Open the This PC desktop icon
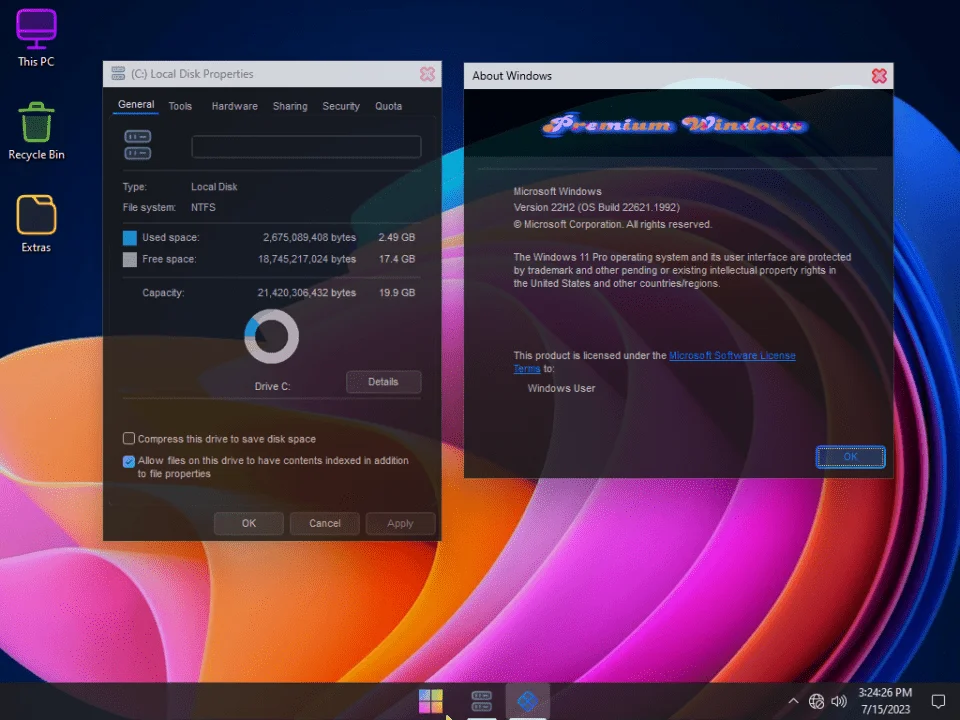The image size is (960, 720). coord(36,37)
